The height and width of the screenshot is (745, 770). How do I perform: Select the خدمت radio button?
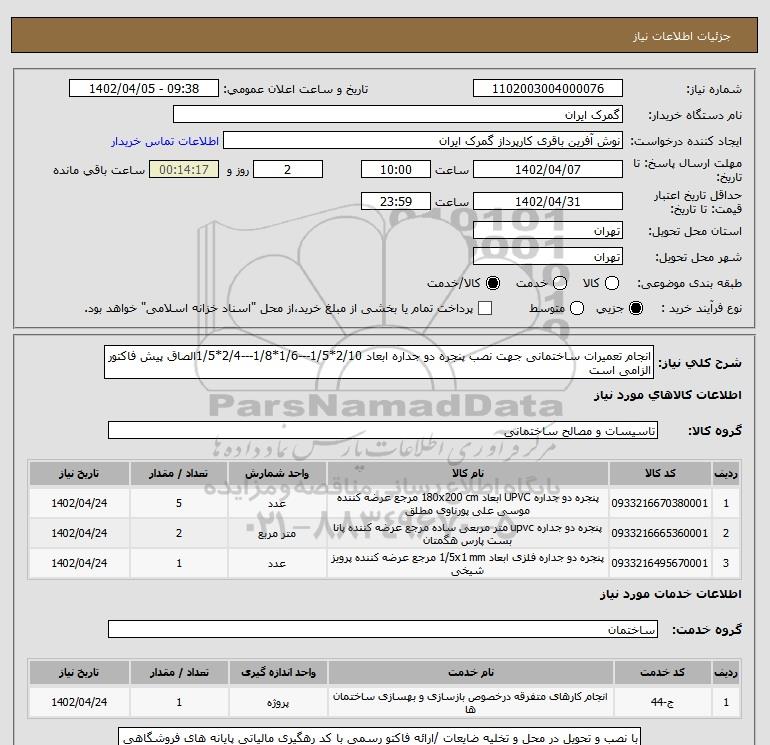[560, 283]
